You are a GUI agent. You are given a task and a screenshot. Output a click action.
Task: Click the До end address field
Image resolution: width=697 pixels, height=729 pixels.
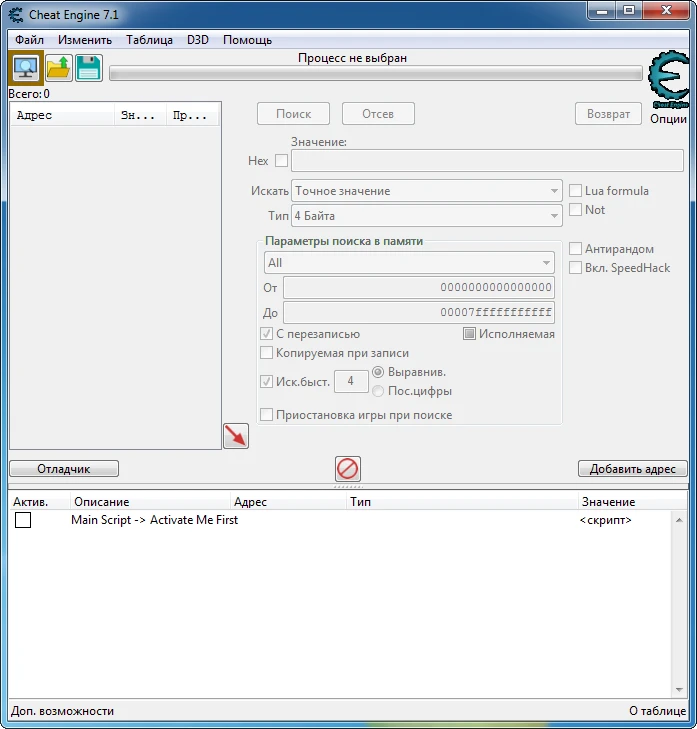(418, 312)
